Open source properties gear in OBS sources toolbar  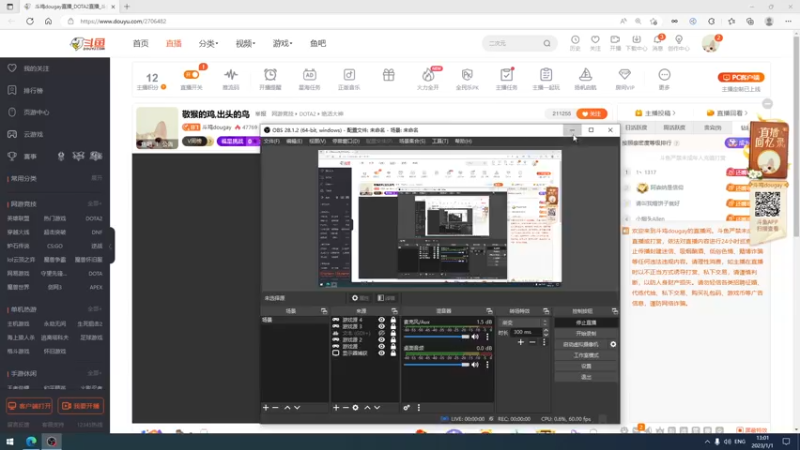[x=355, y=408]
